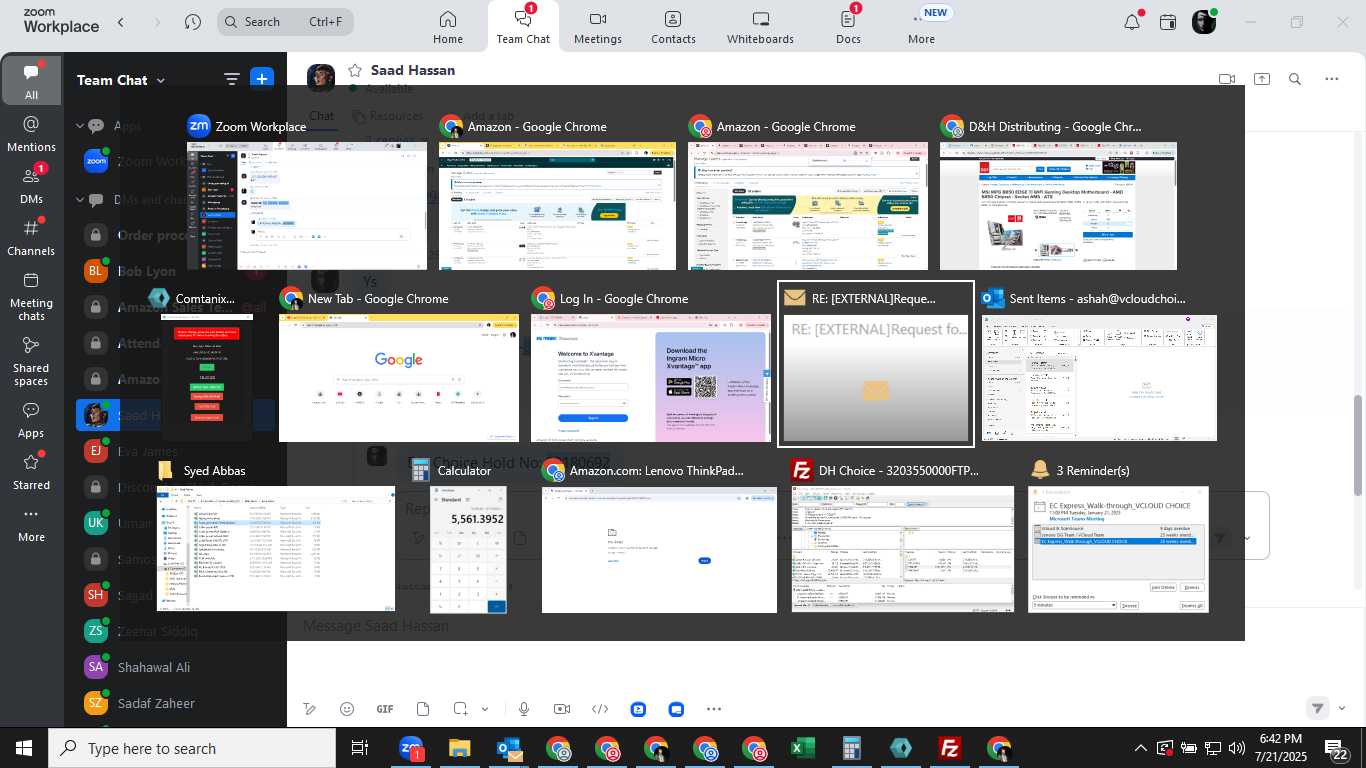Click the blue plus new chat button
This screenshot has height=768, width=1366.
point(262,79)
